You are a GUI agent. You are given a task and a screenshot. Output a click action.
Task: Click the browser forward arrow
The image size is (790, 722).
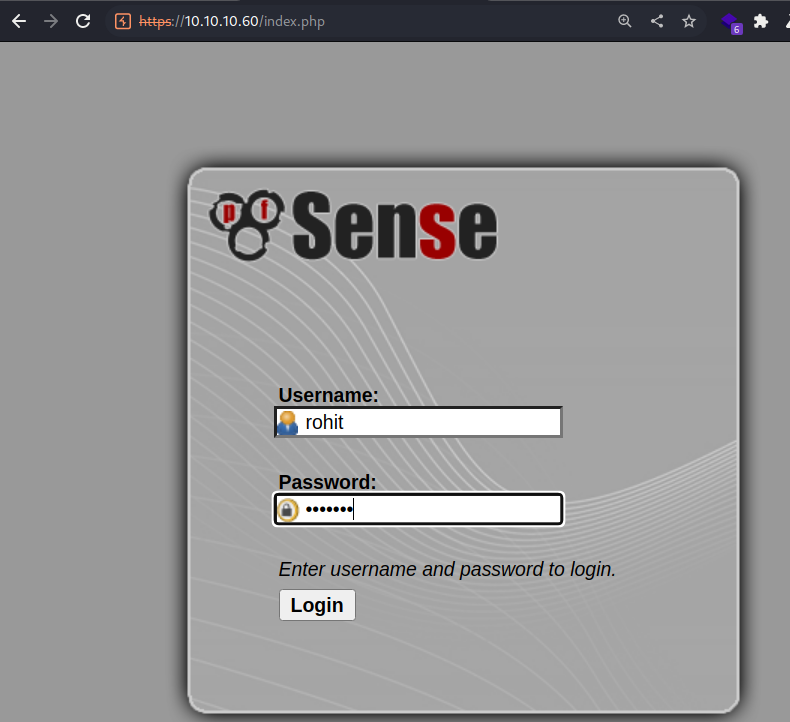coord(51,21)
